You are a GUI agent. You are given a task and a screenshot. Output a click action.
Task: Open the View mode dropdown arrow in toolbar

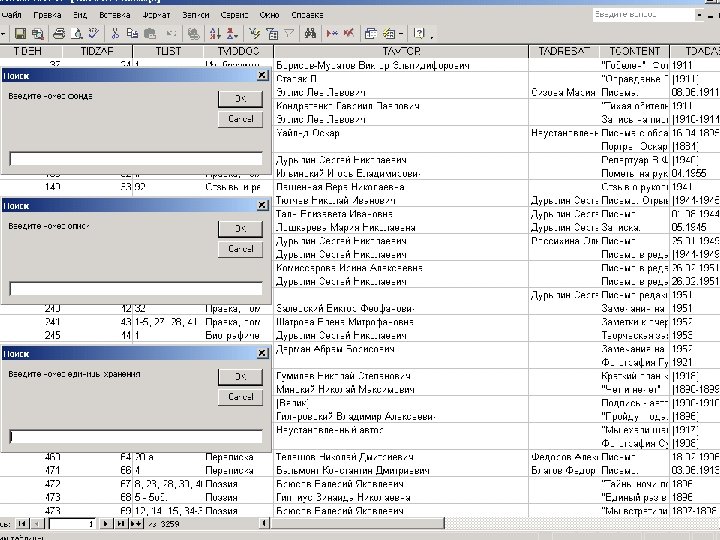click(x=3, y=33)
